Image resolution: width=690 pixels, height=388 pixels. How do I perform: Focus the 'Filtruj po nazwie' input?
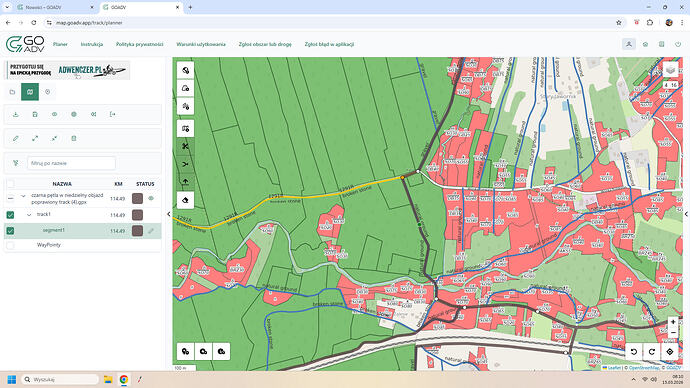71,163
